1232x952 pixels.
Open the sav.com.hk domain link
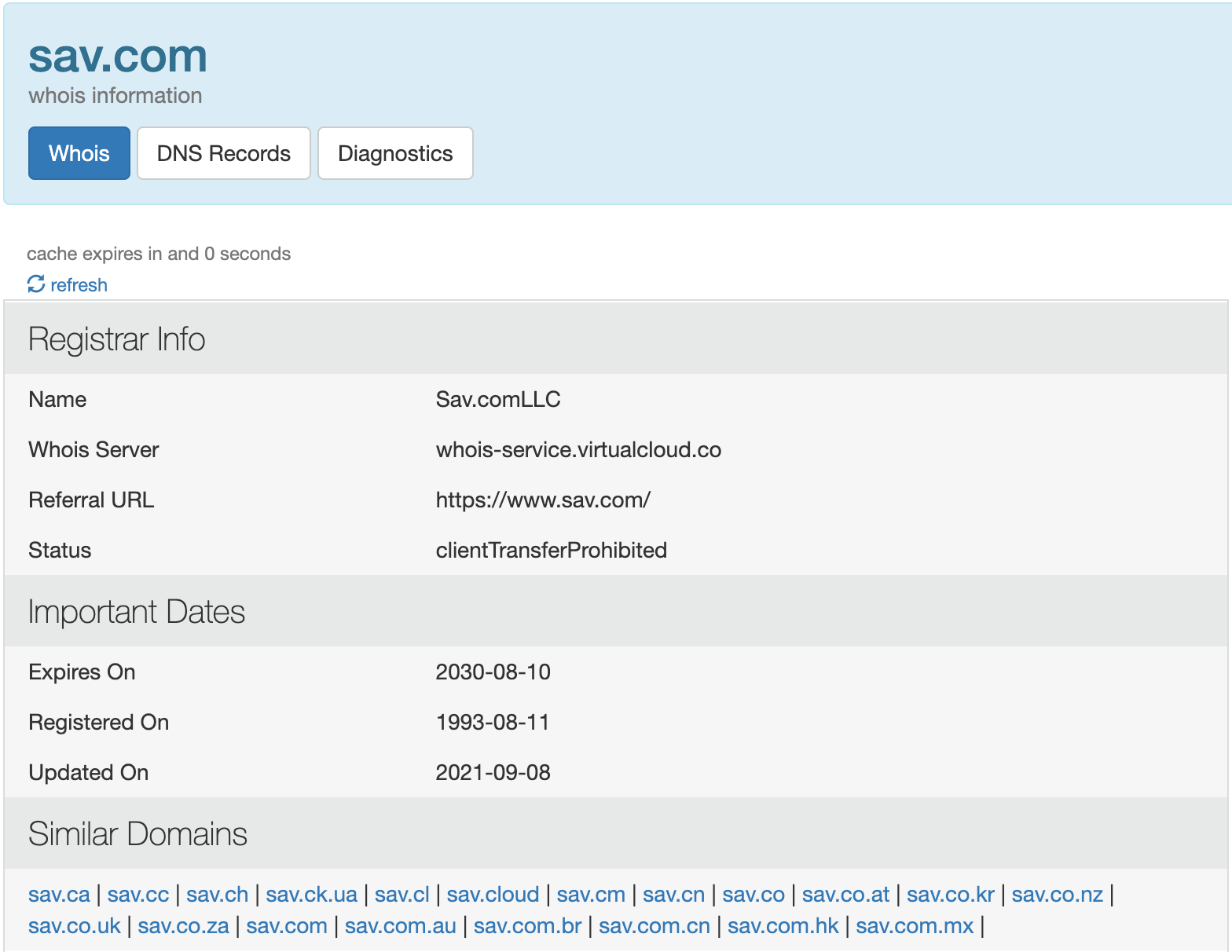783,926
